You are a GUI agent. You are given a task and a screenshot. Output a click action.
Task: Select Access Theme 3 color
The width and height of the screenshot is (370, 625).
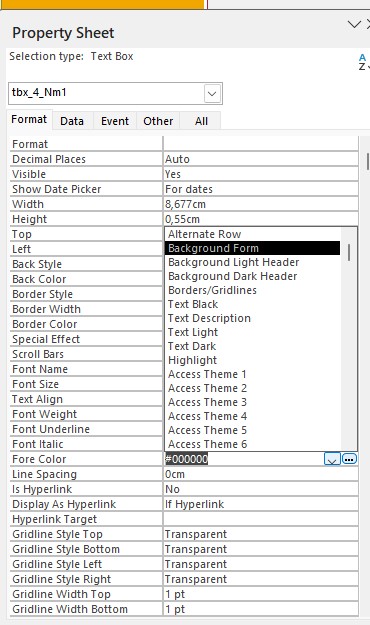point(252,402)
